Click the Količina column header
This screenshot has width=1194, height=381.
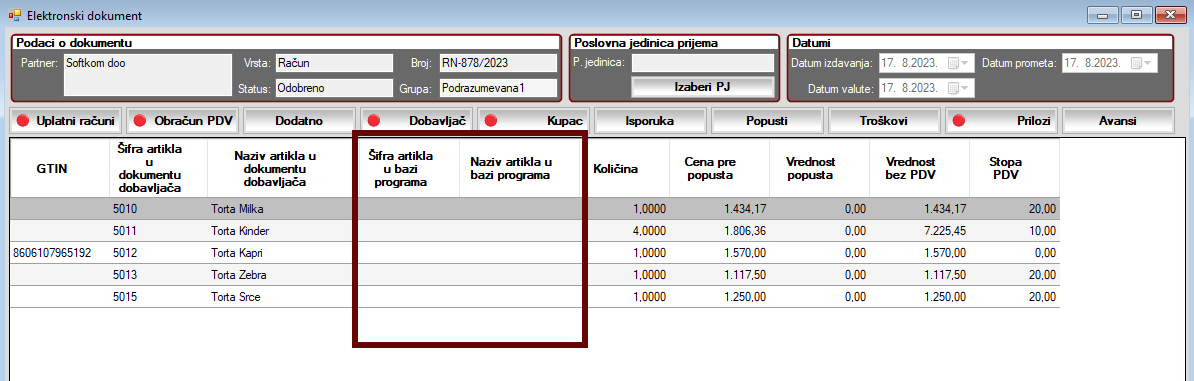tap(627, 168)
